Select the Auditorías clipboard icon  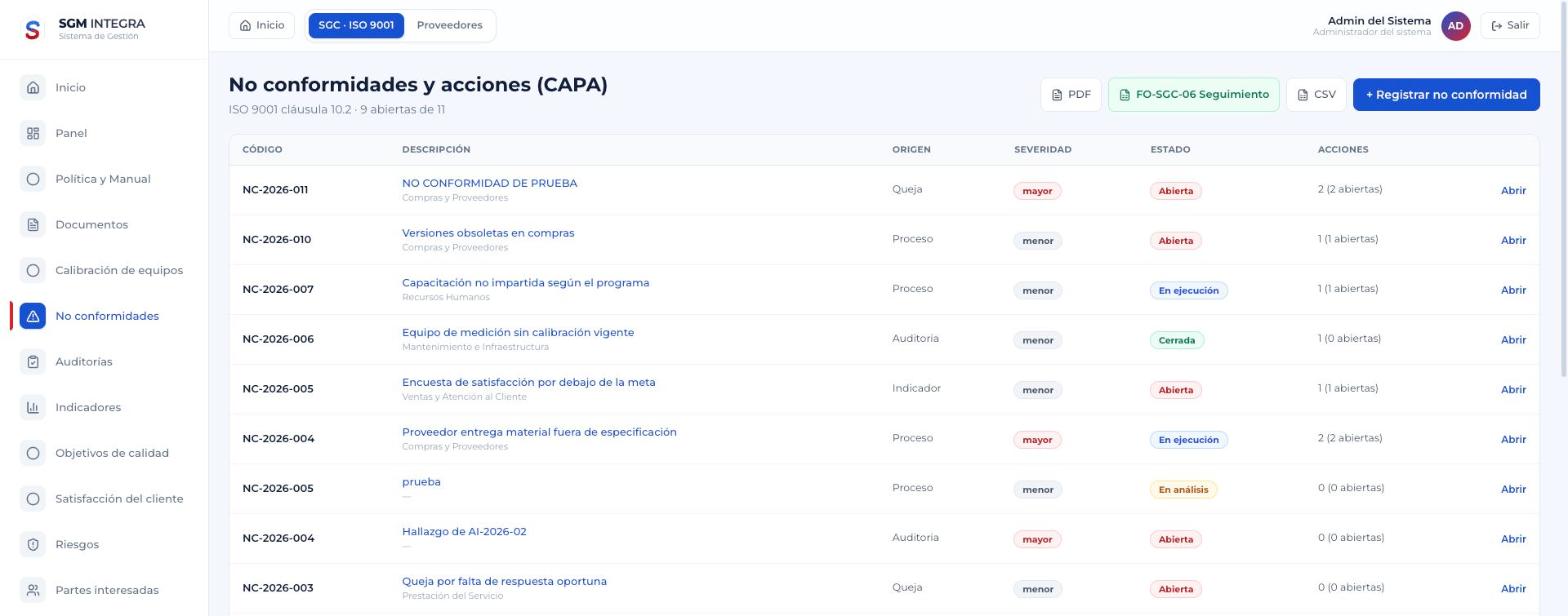pyautogui.click(x=33, y=361)
